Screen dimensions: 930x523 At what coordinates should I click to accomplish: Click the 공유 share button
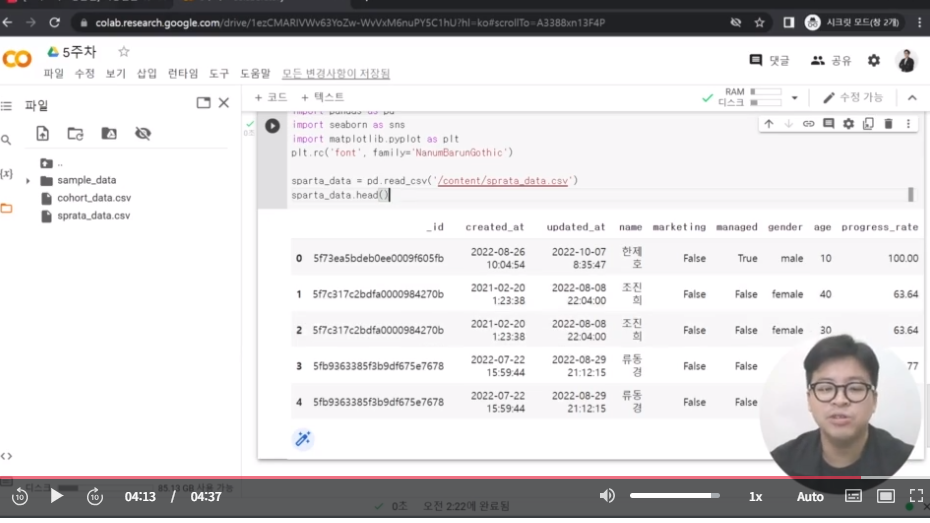pos(831,60)
